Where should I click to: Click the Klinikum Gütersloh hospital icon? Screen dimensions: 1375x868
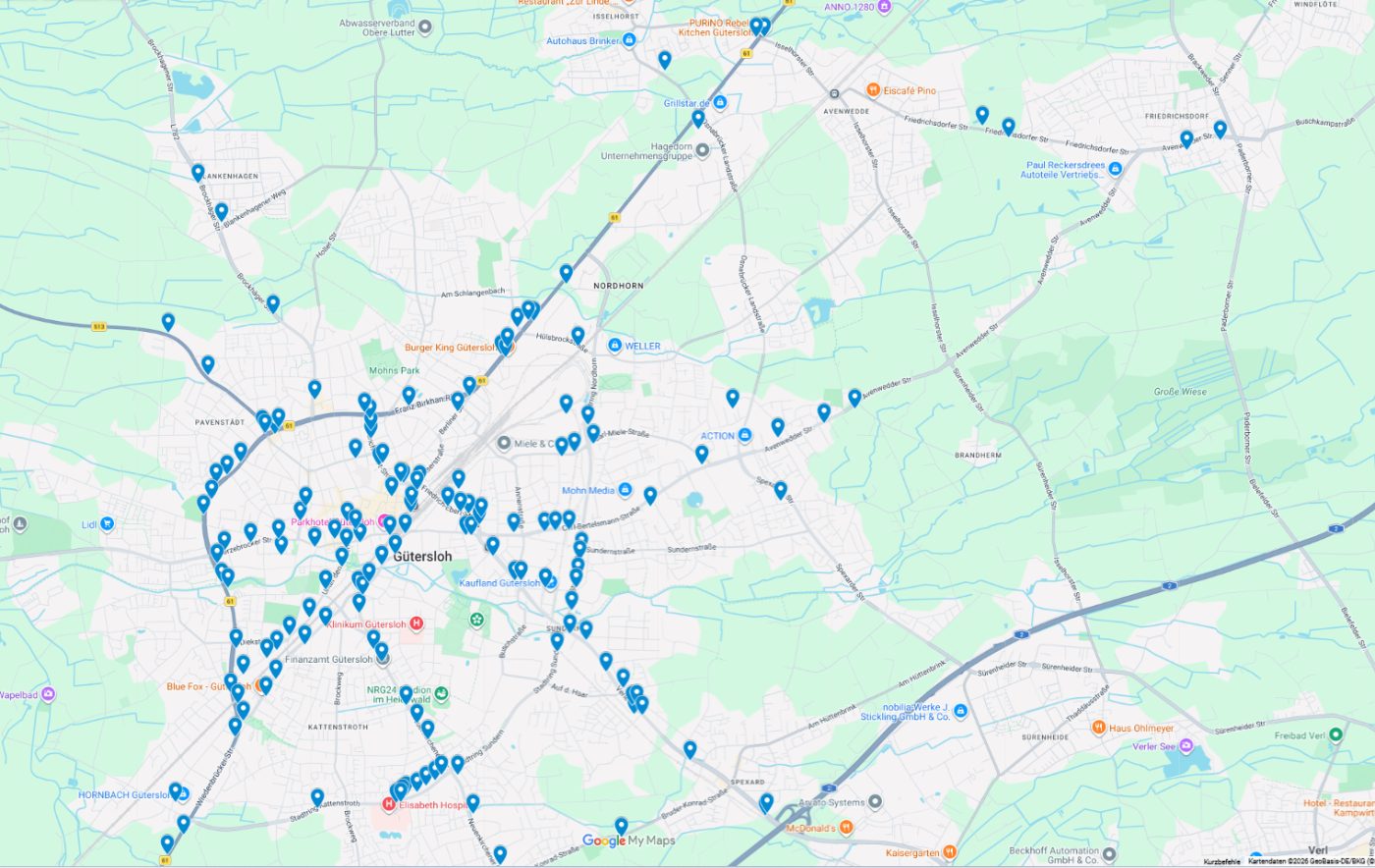pyautogui.click(x=416, y=624)
